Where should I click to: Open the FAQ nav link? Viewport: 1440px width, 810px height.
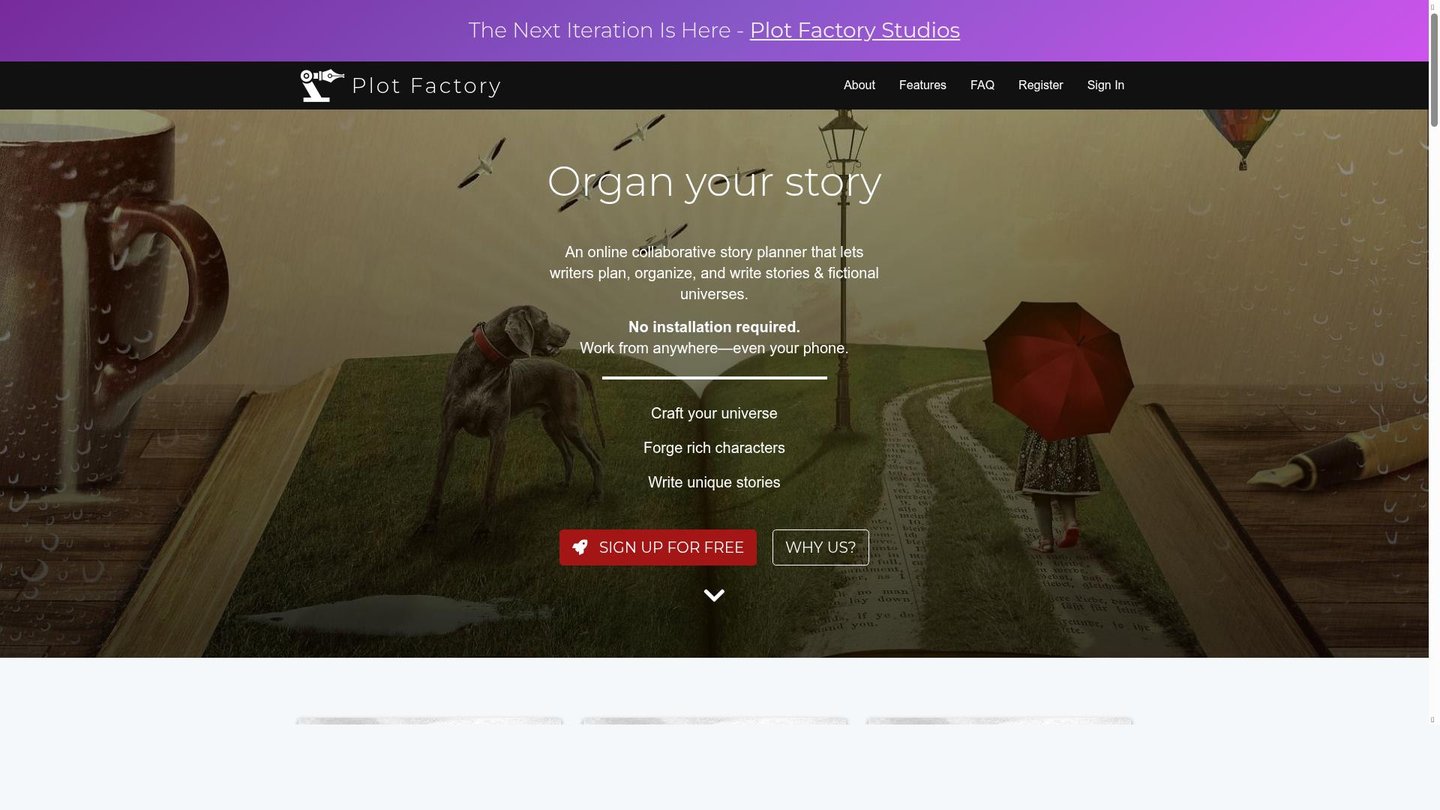tap(982, 85)
